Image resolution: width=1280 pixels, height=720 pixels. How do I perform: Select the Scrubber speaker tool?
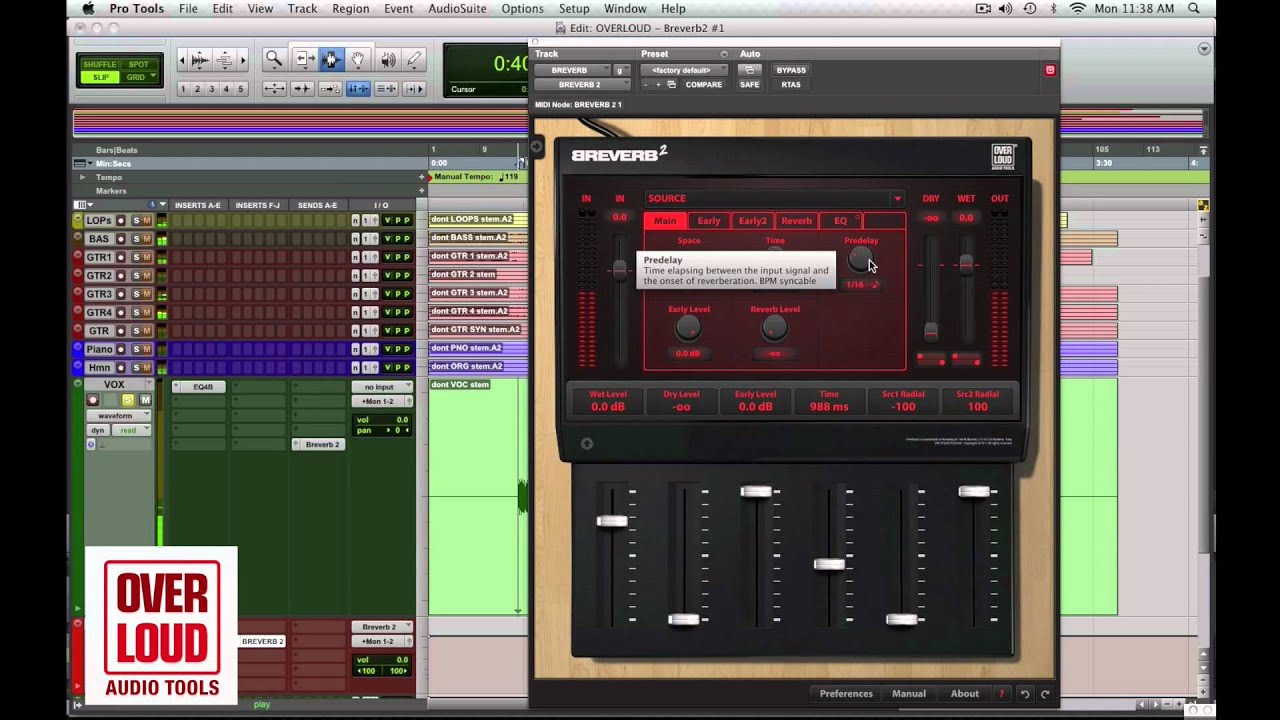388,60
